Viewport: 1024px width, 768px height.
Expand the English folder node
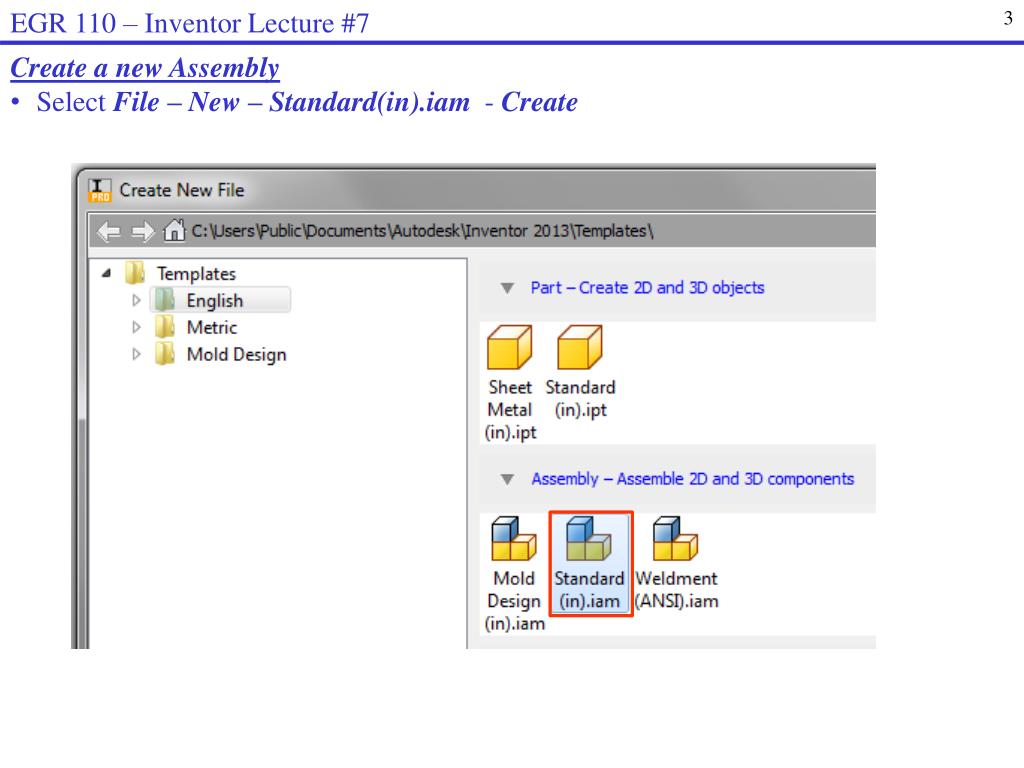point(136,300)
